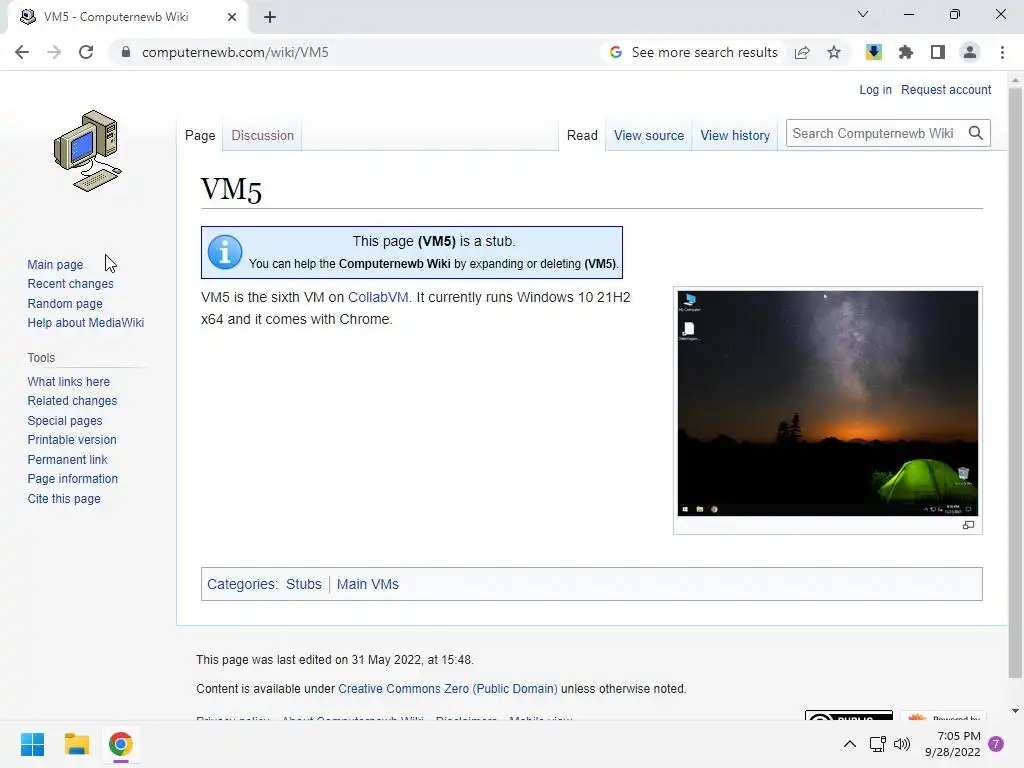Reload the page with refresh icon

86,52
